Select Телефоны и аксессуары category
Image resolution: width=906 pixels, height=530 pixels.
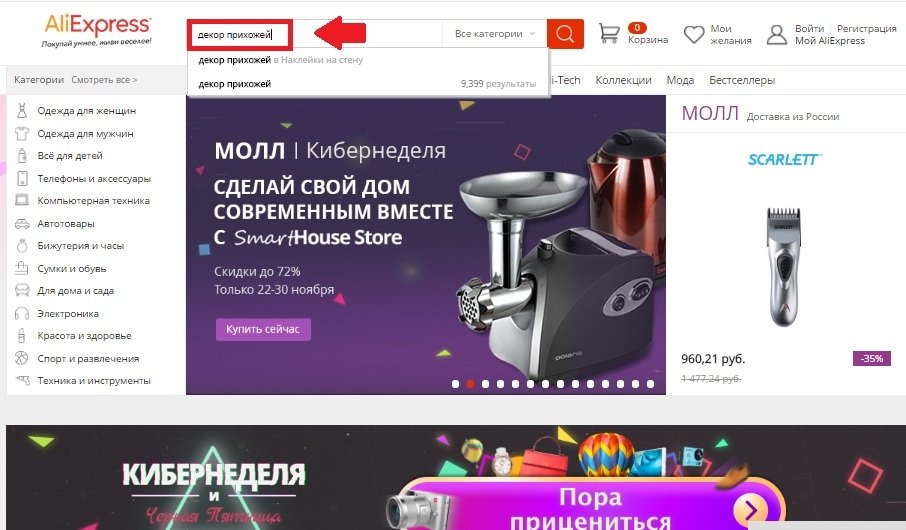coord(94,179)
